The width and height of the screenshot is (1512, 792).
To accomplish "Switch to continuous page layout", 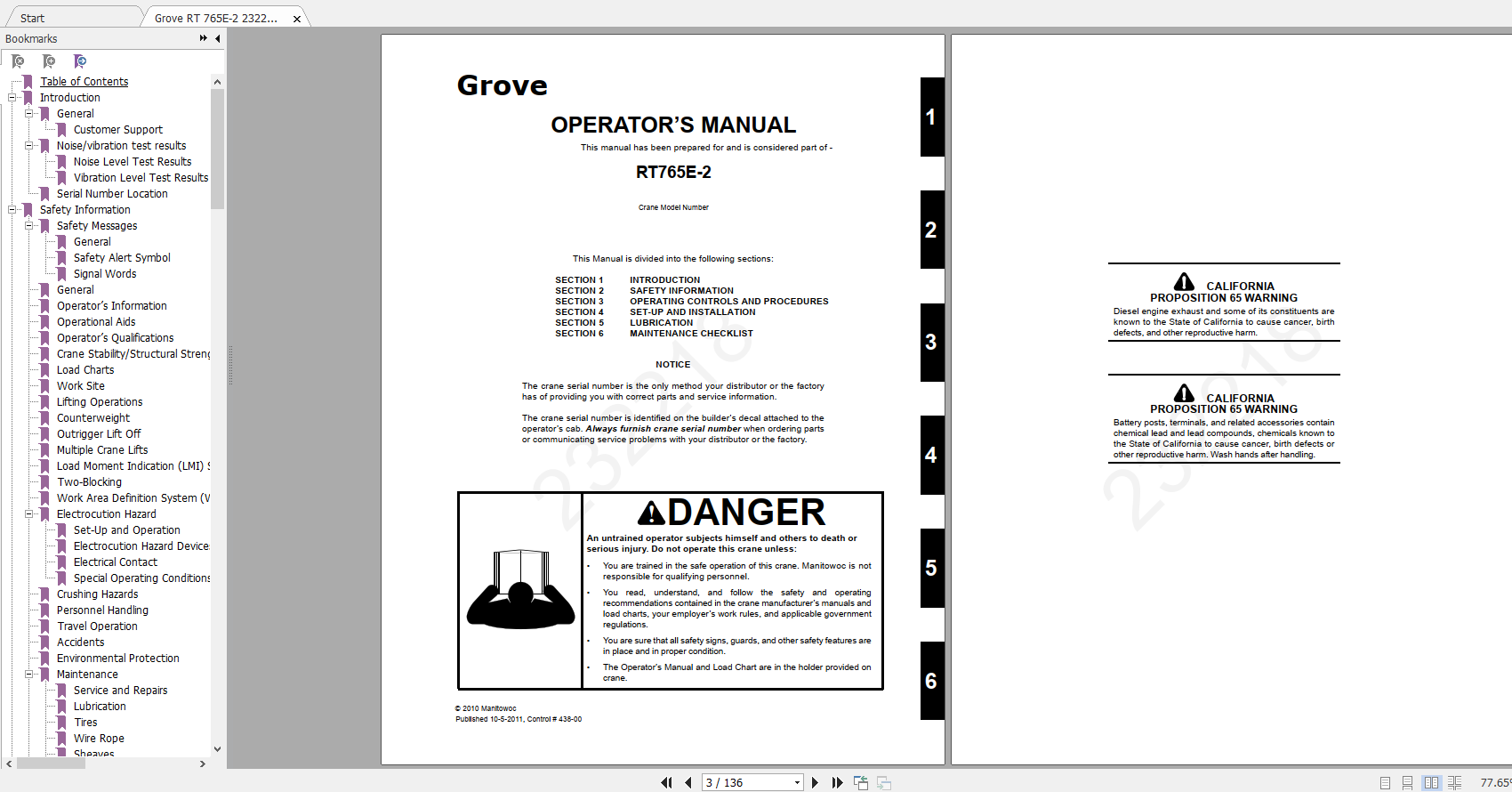I will pos(1407,783).
